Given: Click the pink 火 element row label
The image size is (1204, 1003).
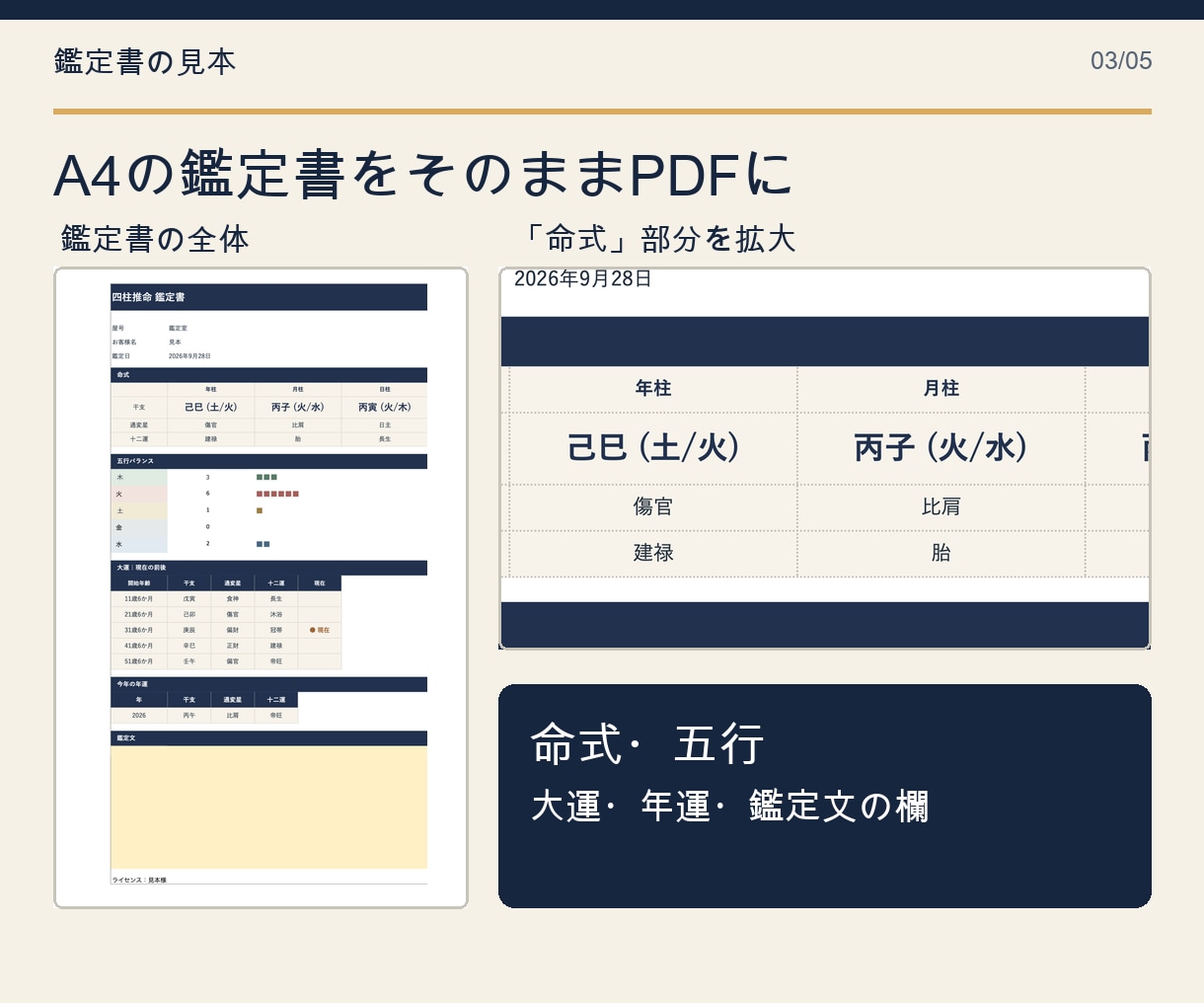Looking at the screenshot, I should (x=139, y=494).
